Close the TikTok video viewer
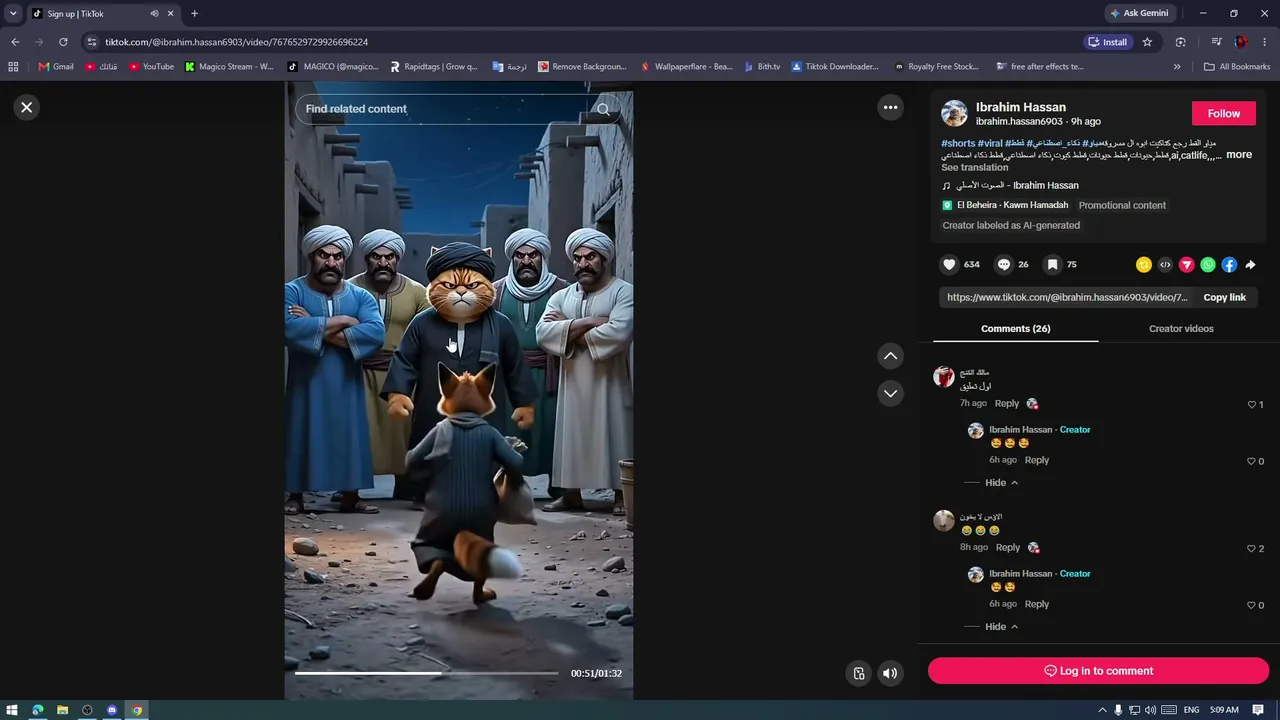Image resolution: width=1280 pixels, height=720 pixels. pyautogui.click(x=27, y=107)
